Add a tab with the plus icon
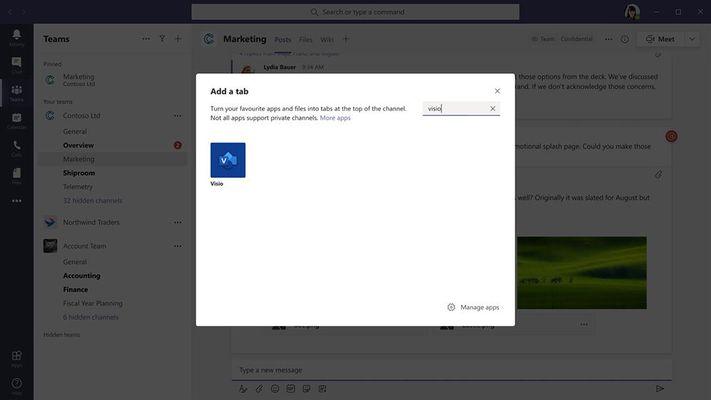This screenshot has width=711, height=400. tap(346, 39)
